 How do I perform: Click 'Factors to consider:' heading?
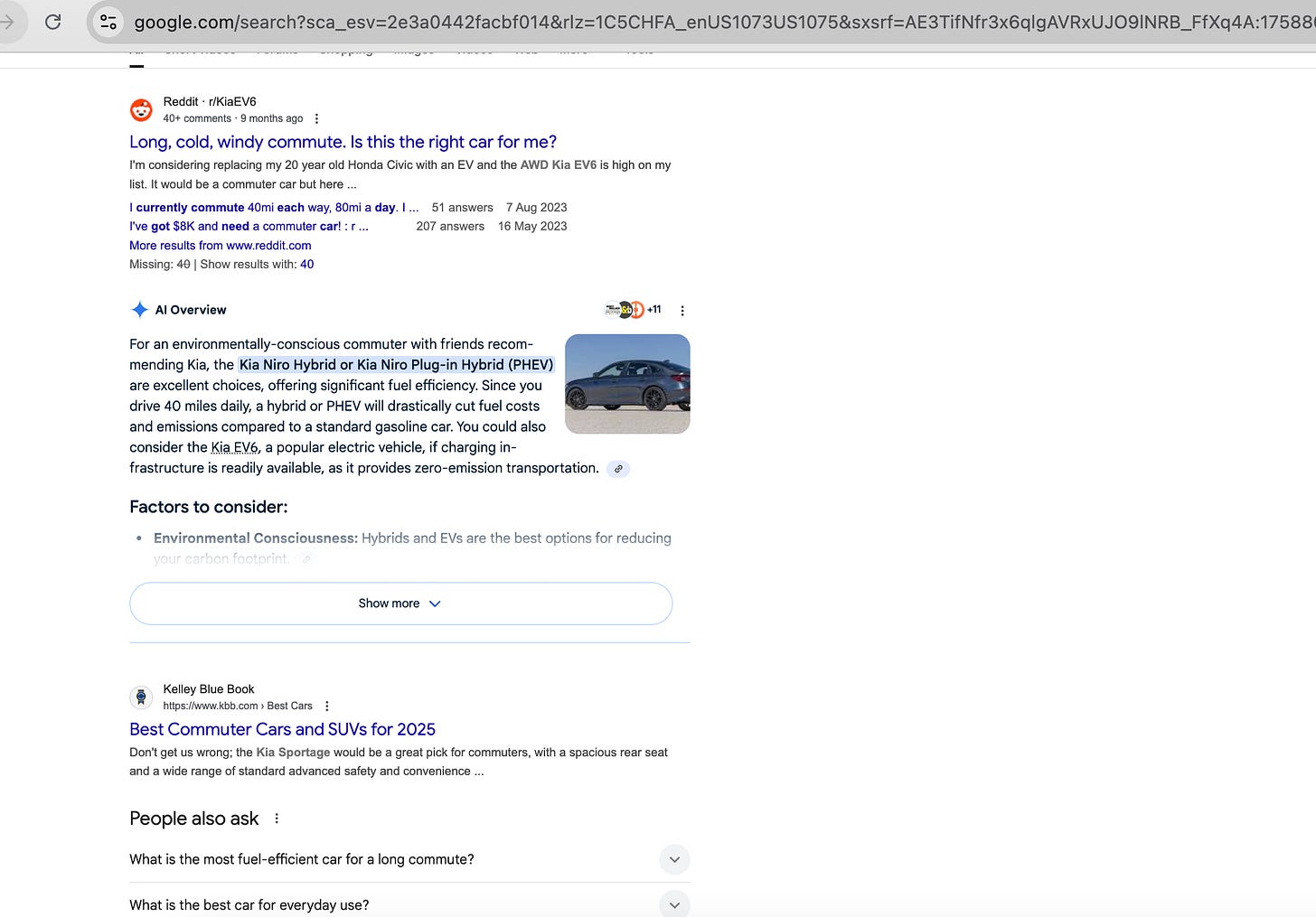209,507
